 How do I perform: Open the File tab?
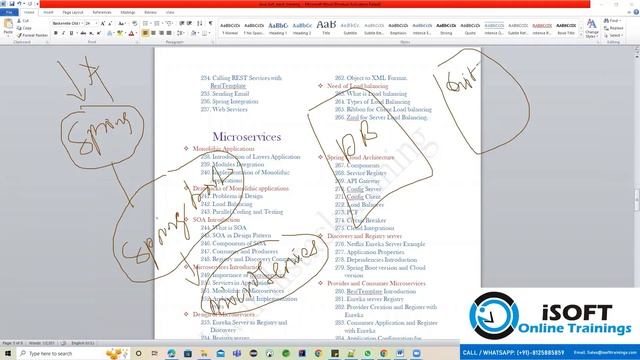pyautogui.click(x=9, y=13)
